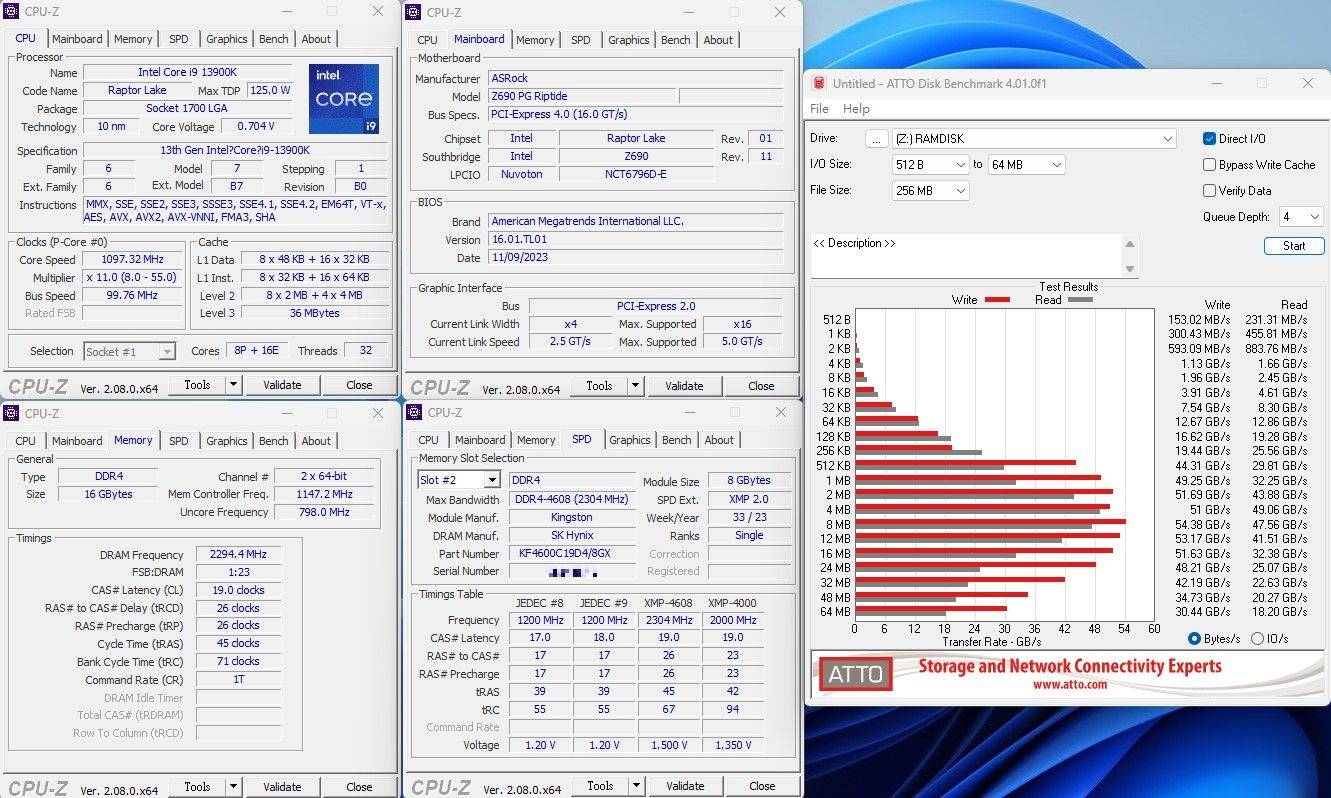The image size is (1331, 798).
Task: Click the gray Read legend swatch
Action: [1081, 300]
